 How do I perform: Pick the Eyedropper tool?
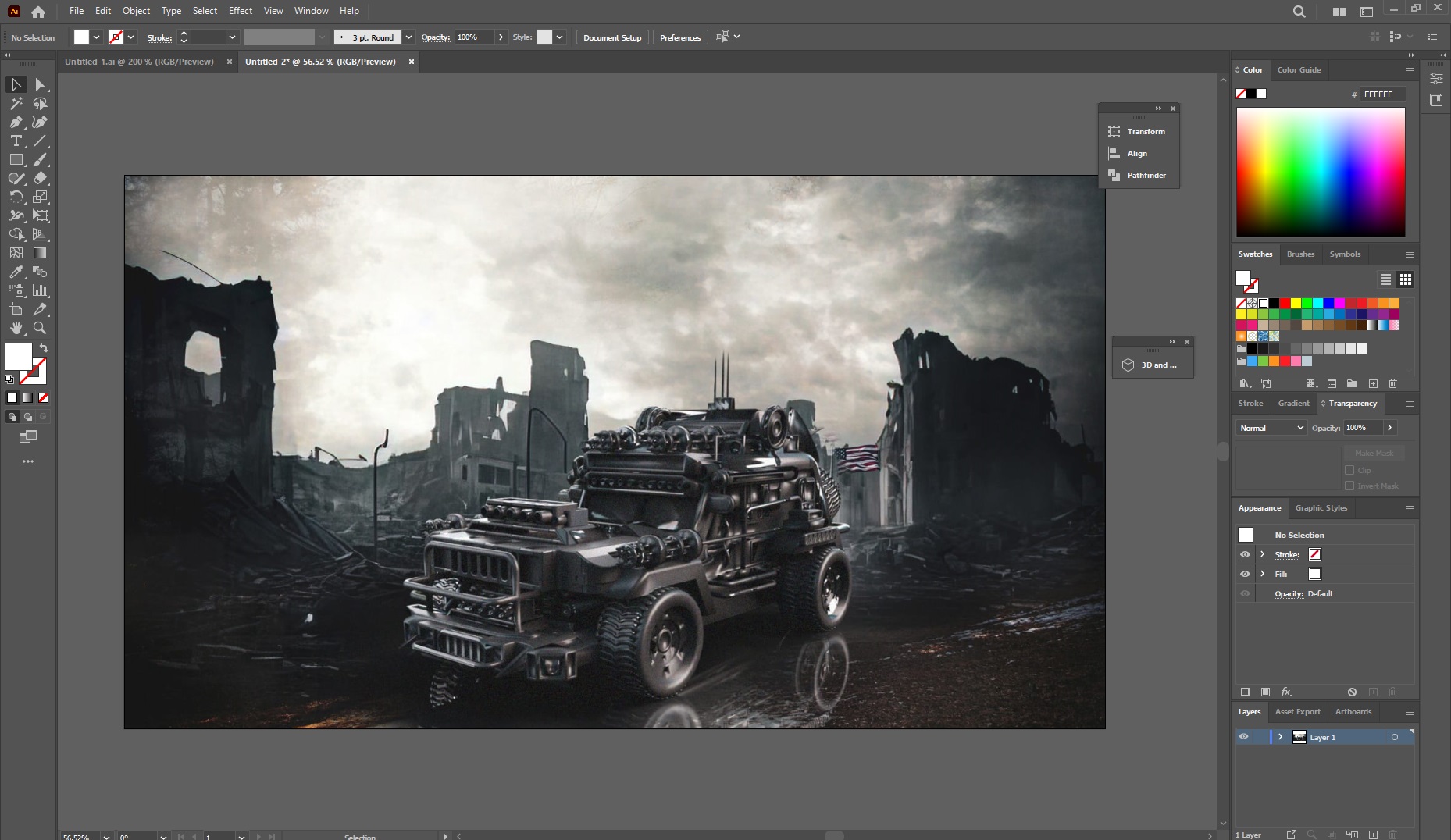pyautogui.click(x=16, y=272)
